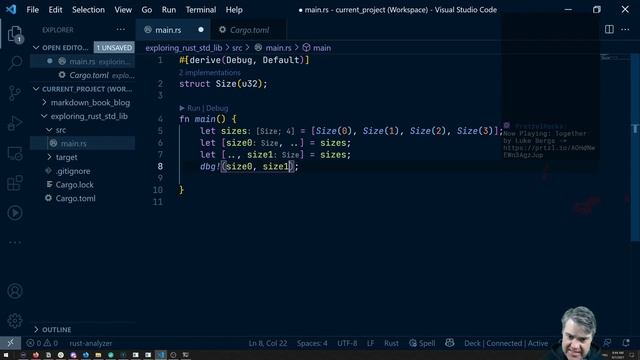The width and height of the screenshot is (640, 360).
Task: Open the Run menu
Action: [x=169, y=9]
